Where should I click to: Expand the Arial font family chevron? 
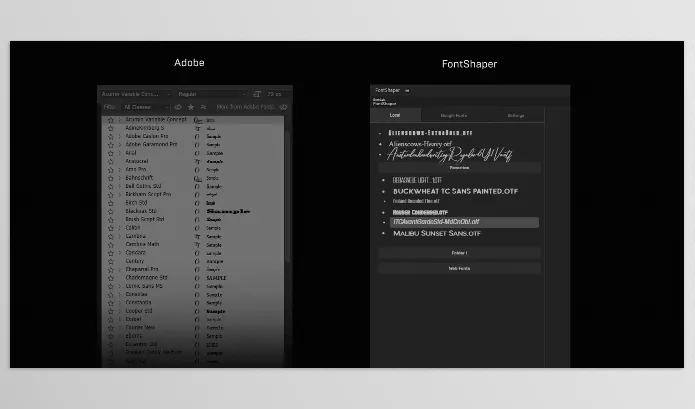[120, 153]
